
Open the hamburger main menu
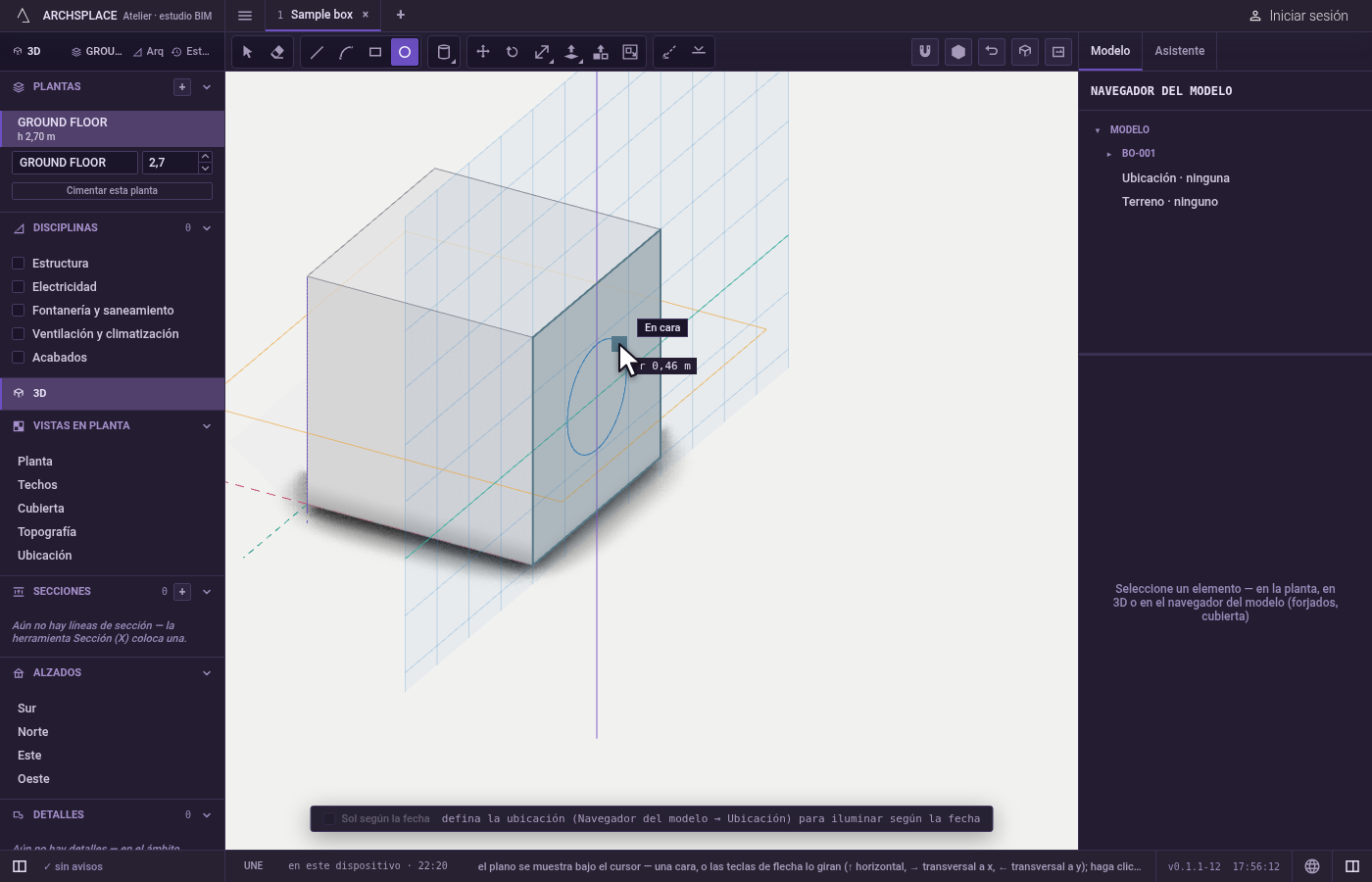tap(245, 15)
